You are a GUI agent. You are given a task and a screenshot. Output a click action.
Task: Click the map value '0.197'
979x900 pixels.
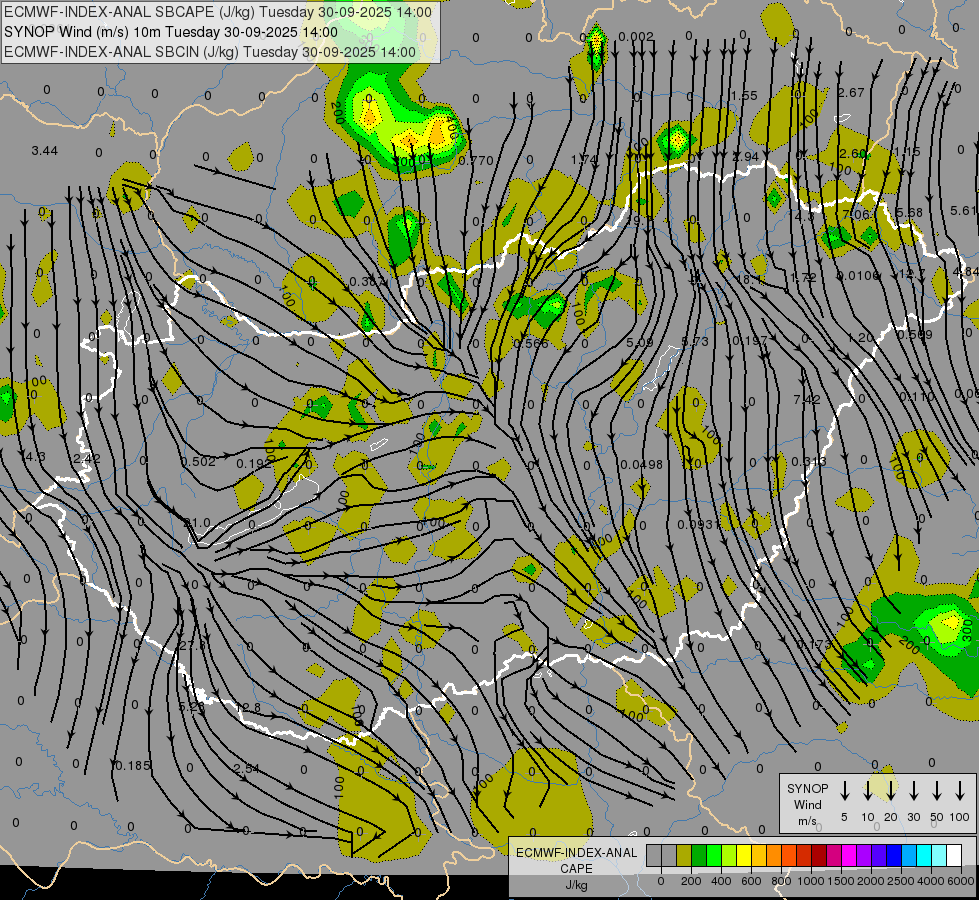pyautogui.click(x=749, y=340)
